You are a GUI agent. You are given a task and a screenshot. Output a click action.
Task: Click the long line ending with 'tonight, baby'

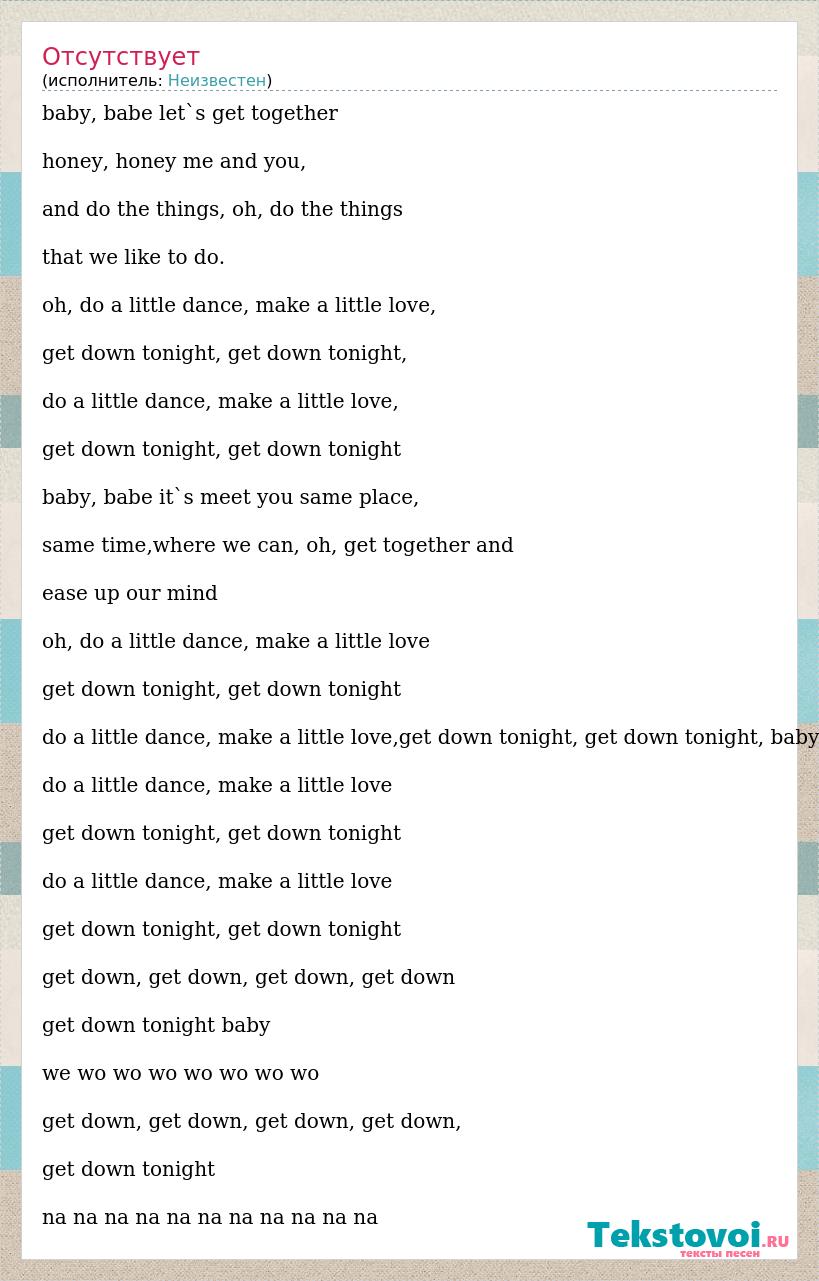click(x=430, y=738)
